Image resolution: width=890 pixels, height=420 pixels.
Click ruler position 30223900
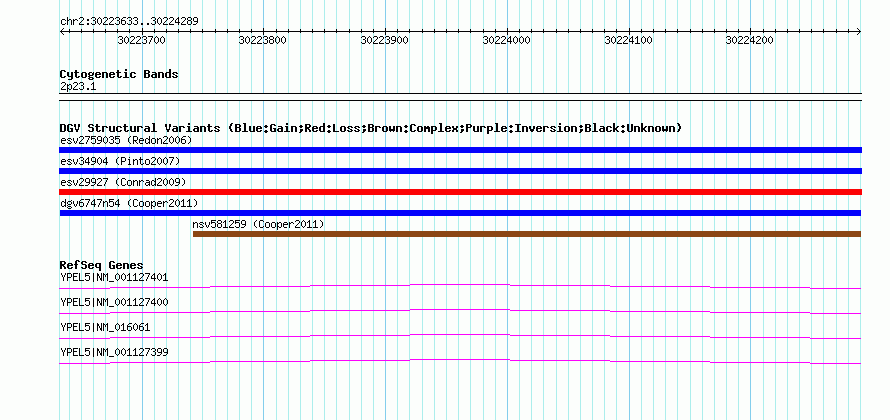[x=385, y=40]
